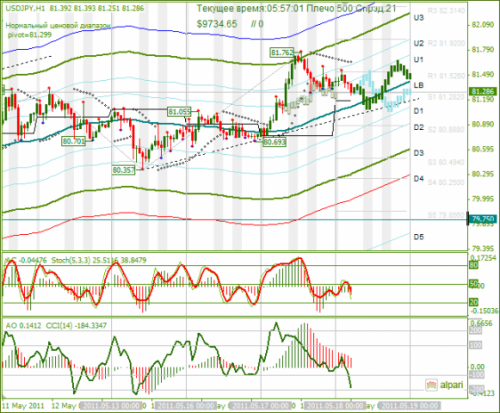Click the USDJPY,H1 chart title

[25, 9]
